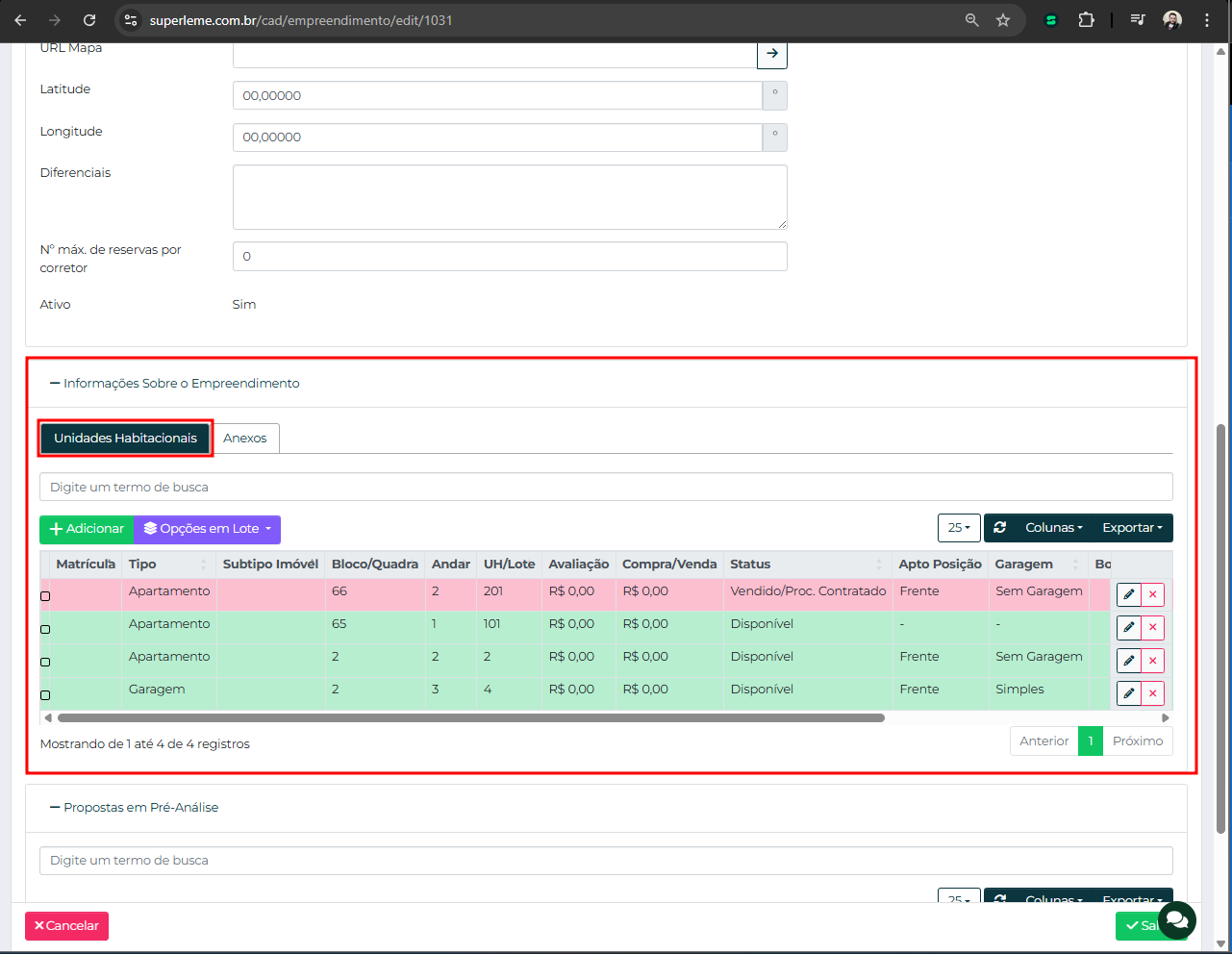Click pencil icon for Bloco 65 row
The height and width of the screenshot is (954, 1232).
click(x=1128, y=627)
